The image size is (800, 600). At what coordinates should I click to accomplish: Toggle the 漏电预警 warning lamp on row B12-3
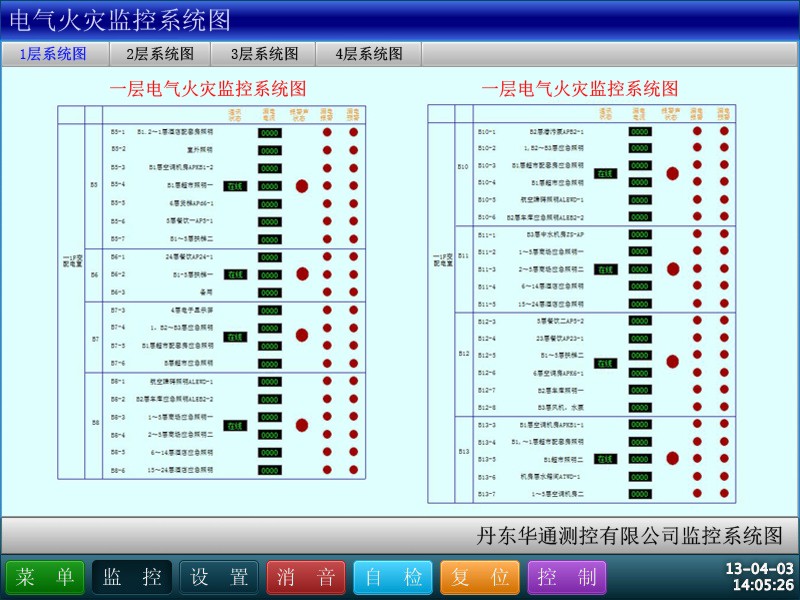pyautogui.click(x=723, y=320)
